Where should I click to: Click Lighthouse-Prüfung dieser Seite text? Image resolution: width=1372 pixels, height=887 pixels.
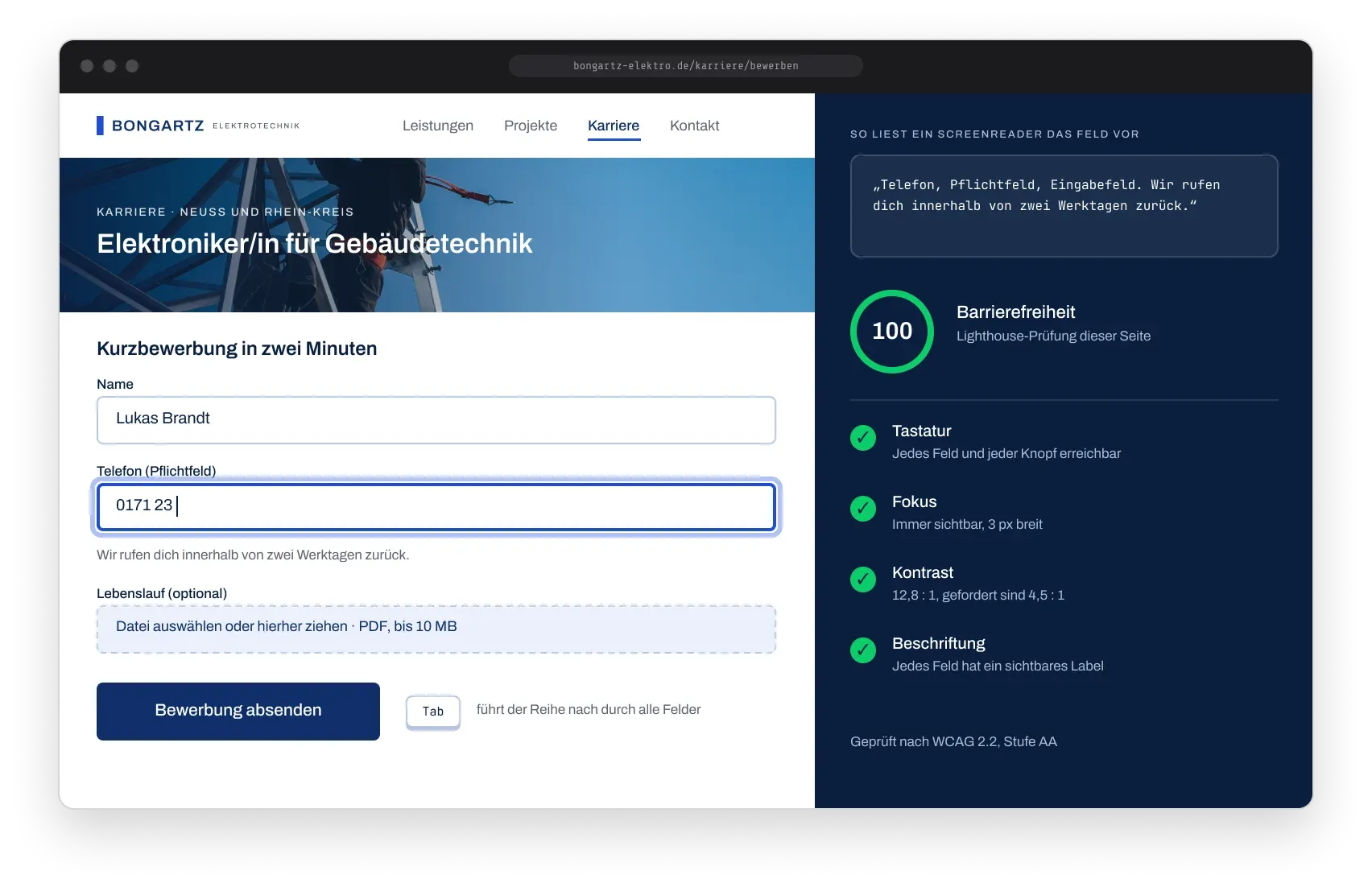(1053, 336)
